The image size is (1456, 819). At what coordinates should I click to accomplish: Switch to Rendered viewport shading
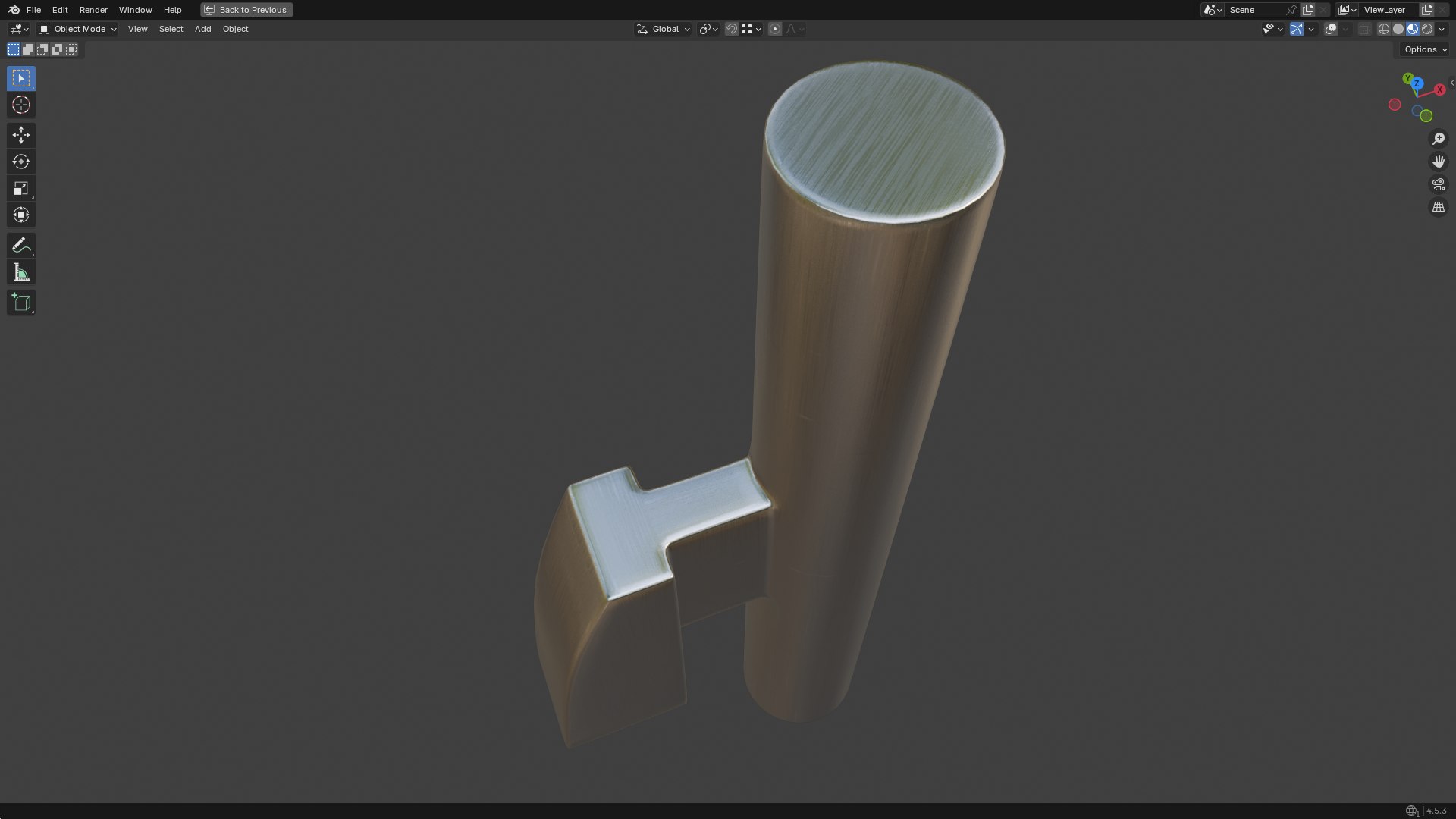pyautogui.click(x=1427, y=29)
